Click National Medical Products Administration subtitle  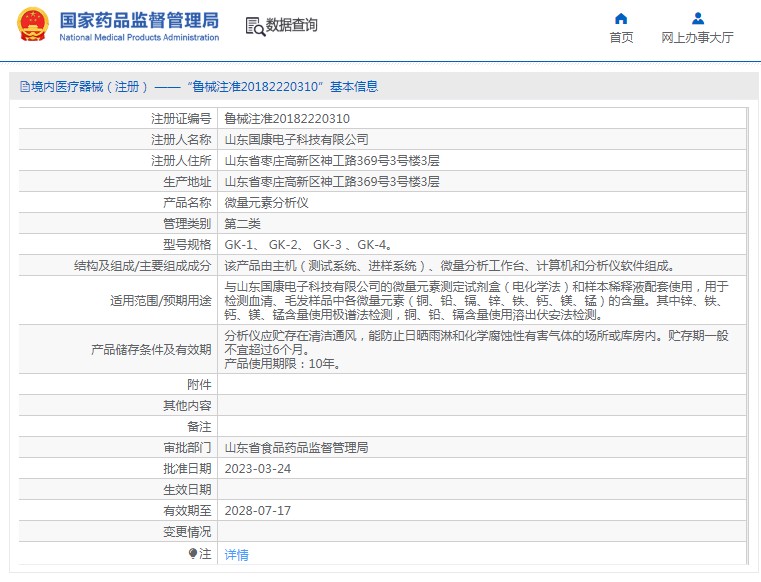(x=139, y=37)
